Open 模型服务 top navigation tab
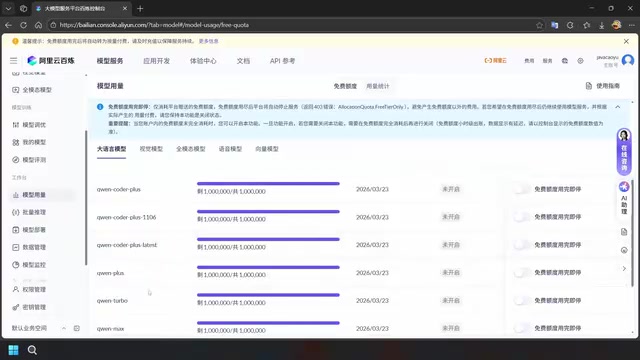This screenshot has width=640, height=360. [110, 61]
